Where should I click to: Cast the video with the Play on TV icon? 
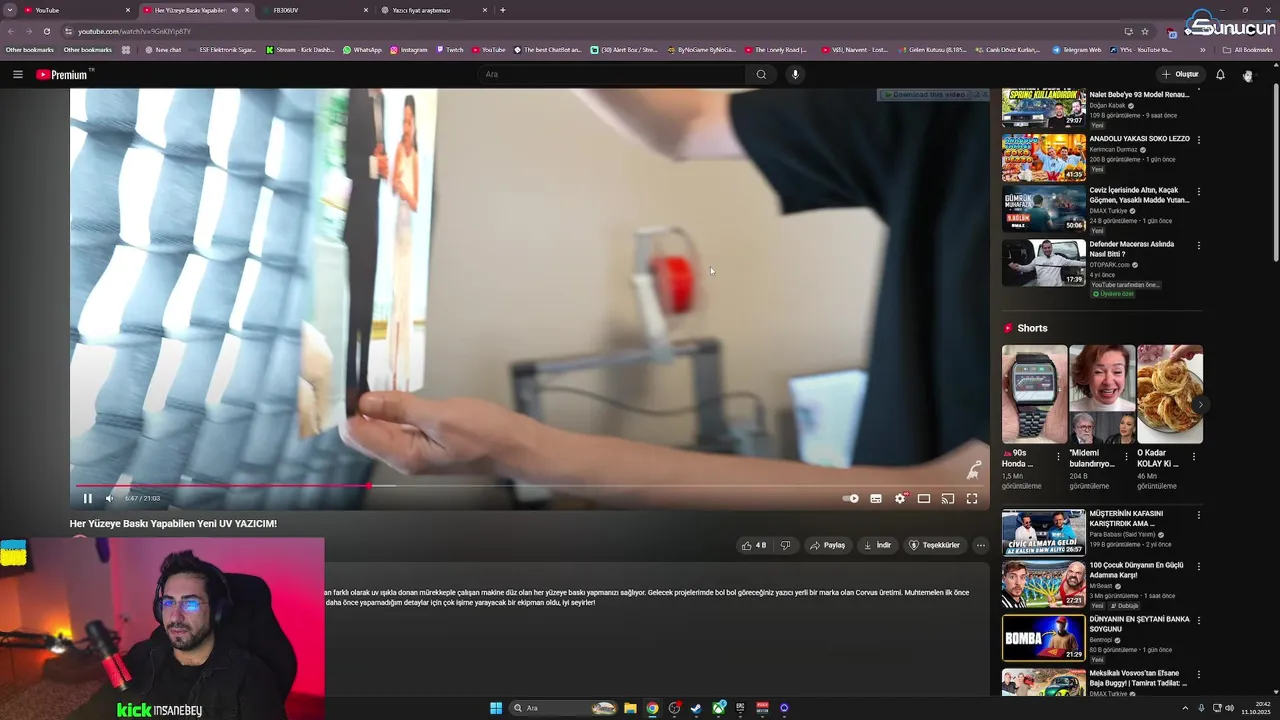tap(948, 498)
